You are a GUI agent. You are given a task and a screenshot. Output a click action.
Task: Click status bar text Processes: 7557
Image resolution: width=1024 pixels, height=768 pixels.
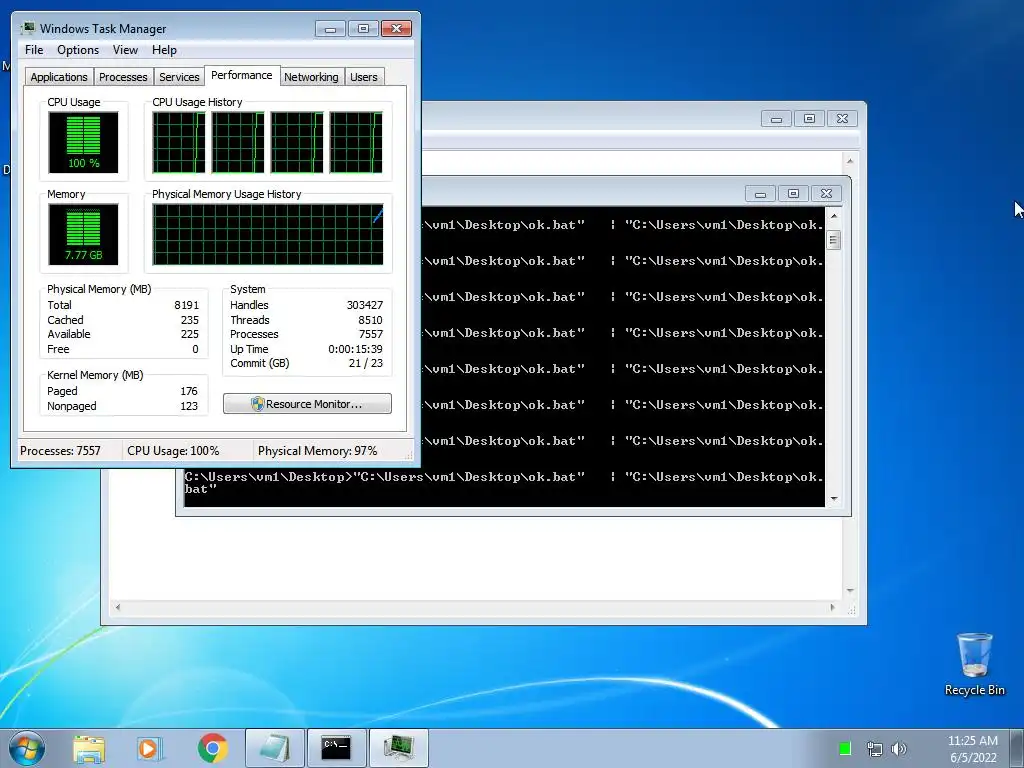pos(60,451)
